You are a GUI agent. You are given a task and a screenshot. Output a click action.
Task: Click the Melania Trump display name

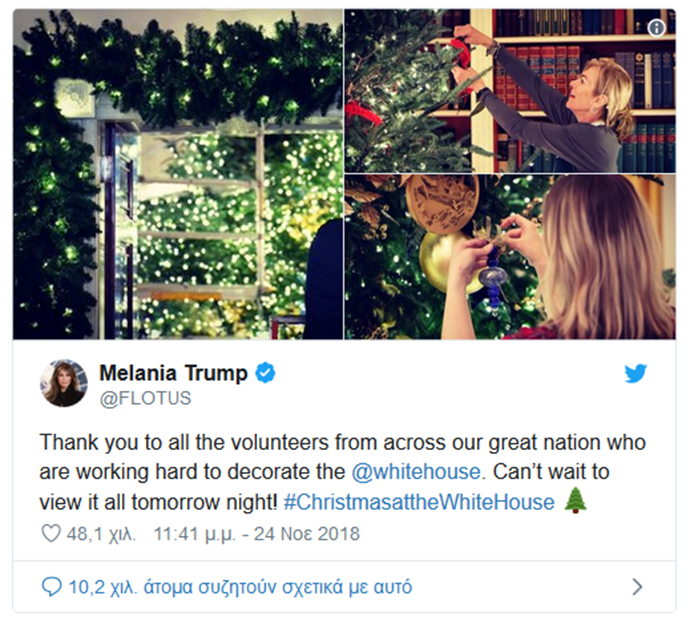coord(173,373)
